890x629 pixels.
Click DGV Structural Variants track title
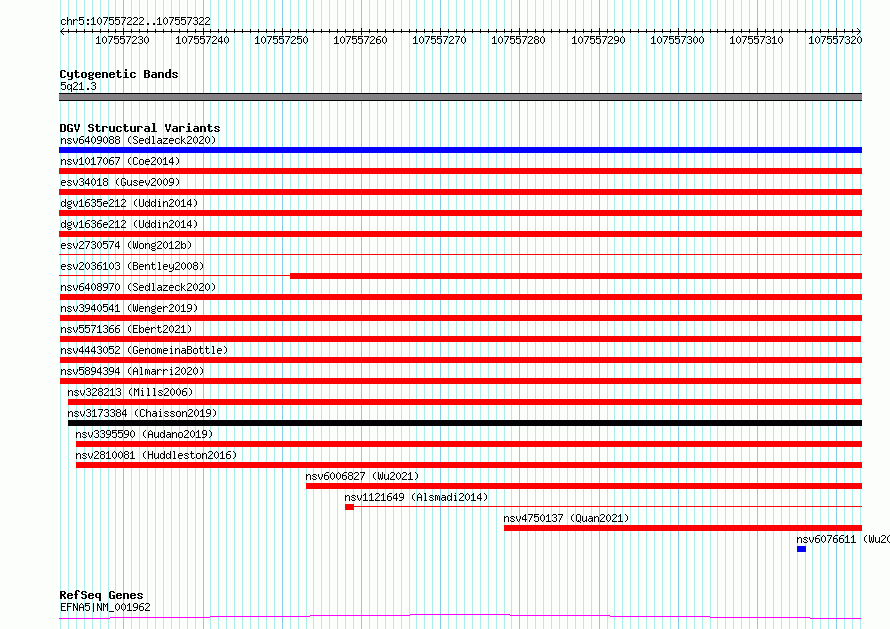tap(140, 128)
